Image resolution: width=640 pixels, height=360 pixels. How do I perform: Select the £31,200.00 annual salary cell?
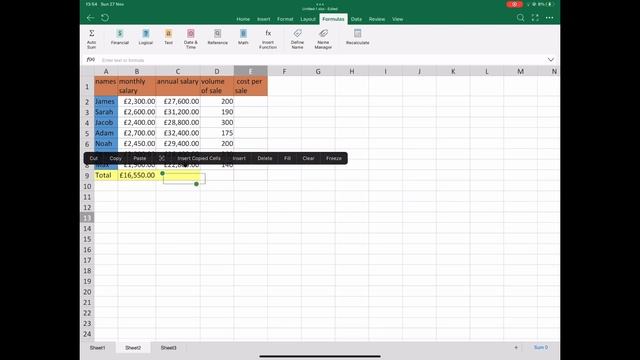point(178,112)
